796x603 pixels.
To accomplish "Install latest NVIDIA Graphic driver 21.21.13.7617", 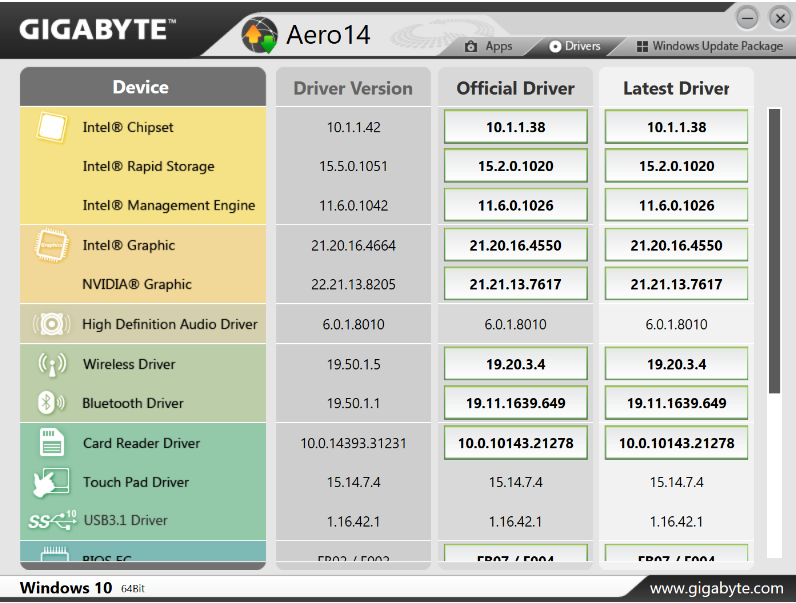I will click(676, 284).
